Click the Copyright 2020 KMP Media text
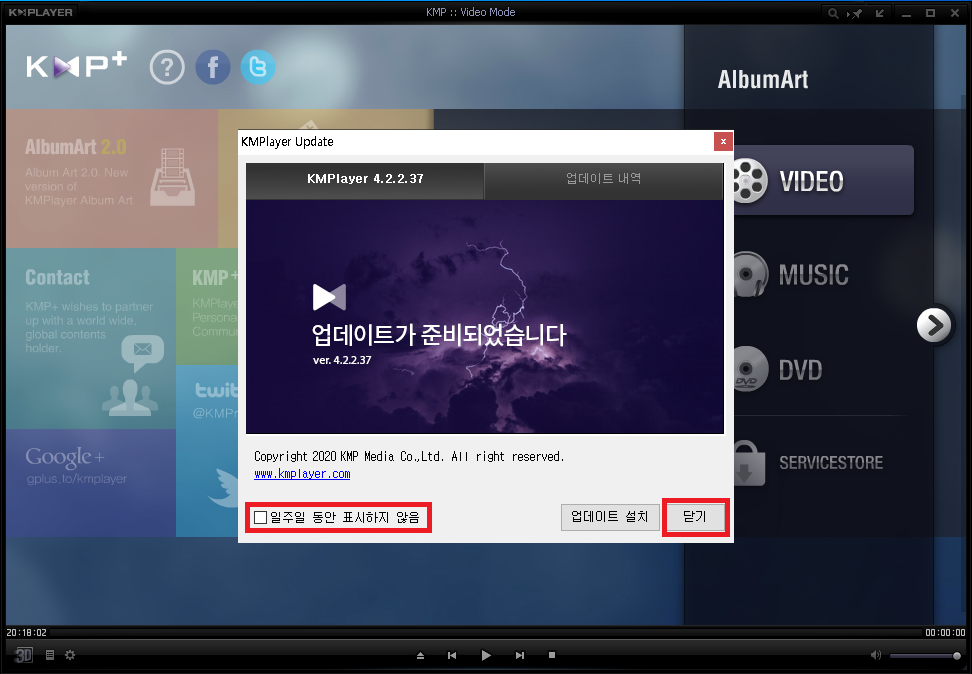This screenshot has height=674, width=972. [409, 456]
